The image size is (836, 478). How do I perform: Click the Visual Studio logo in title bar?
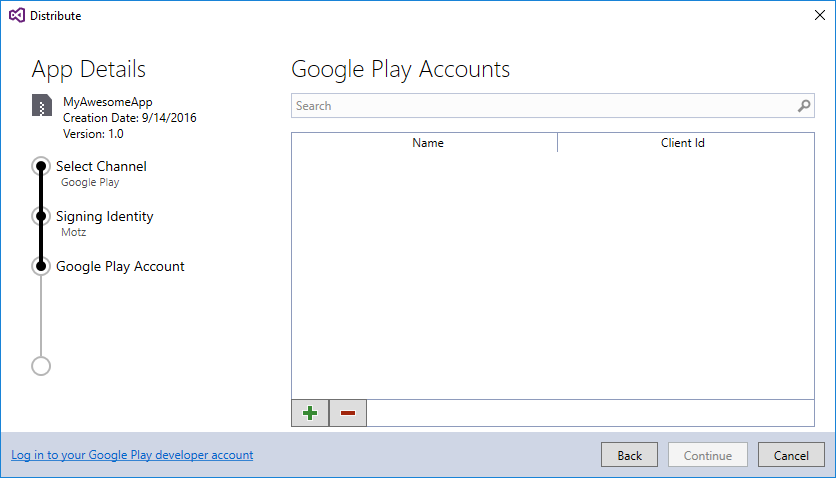pos(17,15)
